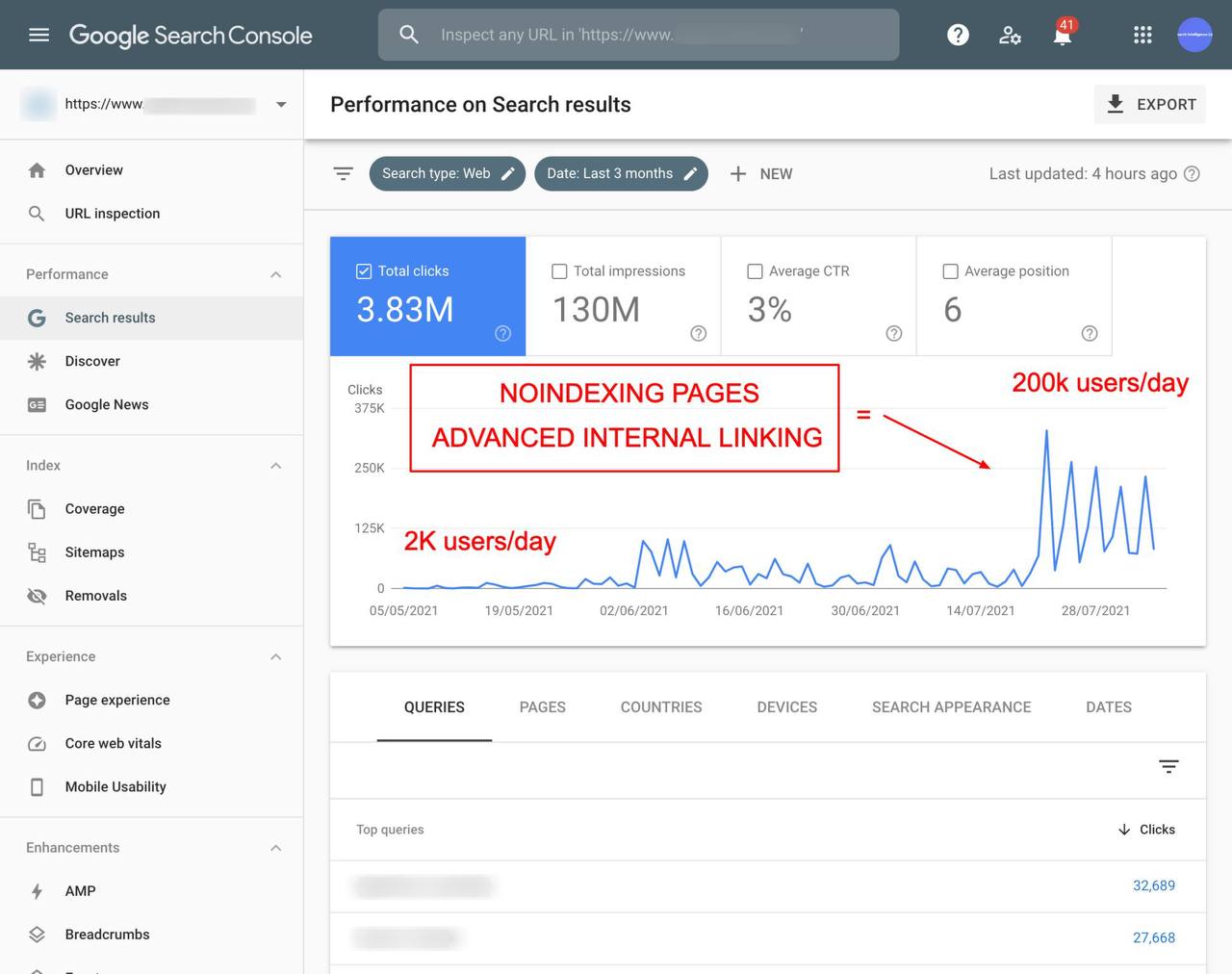The image size is (1232, 974).
Task: Click the 32,689 clicks value
Action: [1154, 885]
